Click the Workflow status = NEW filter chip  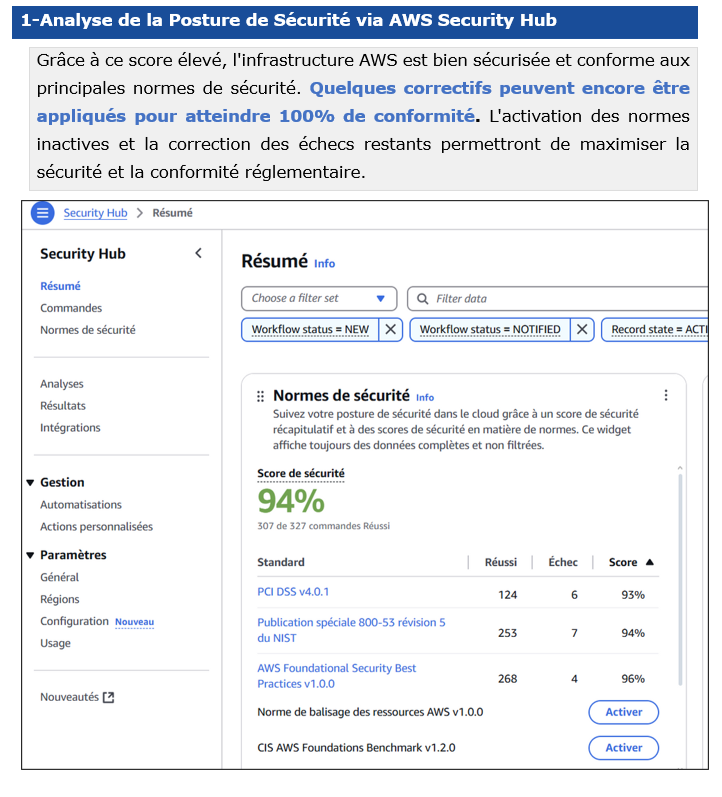click(310, 329)
